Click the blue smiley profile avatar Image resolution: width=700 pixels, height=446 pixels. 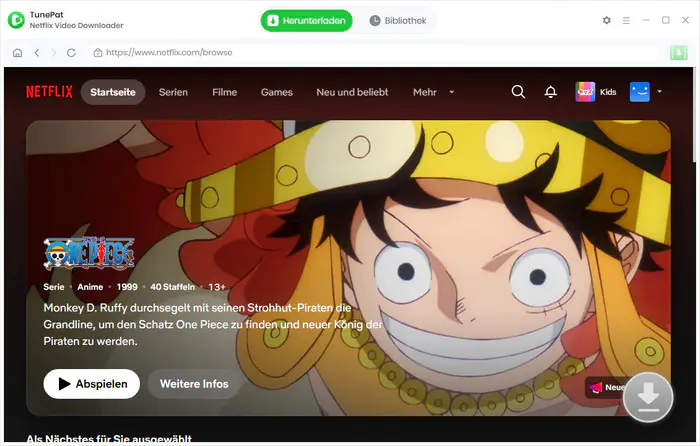point(639,92)
